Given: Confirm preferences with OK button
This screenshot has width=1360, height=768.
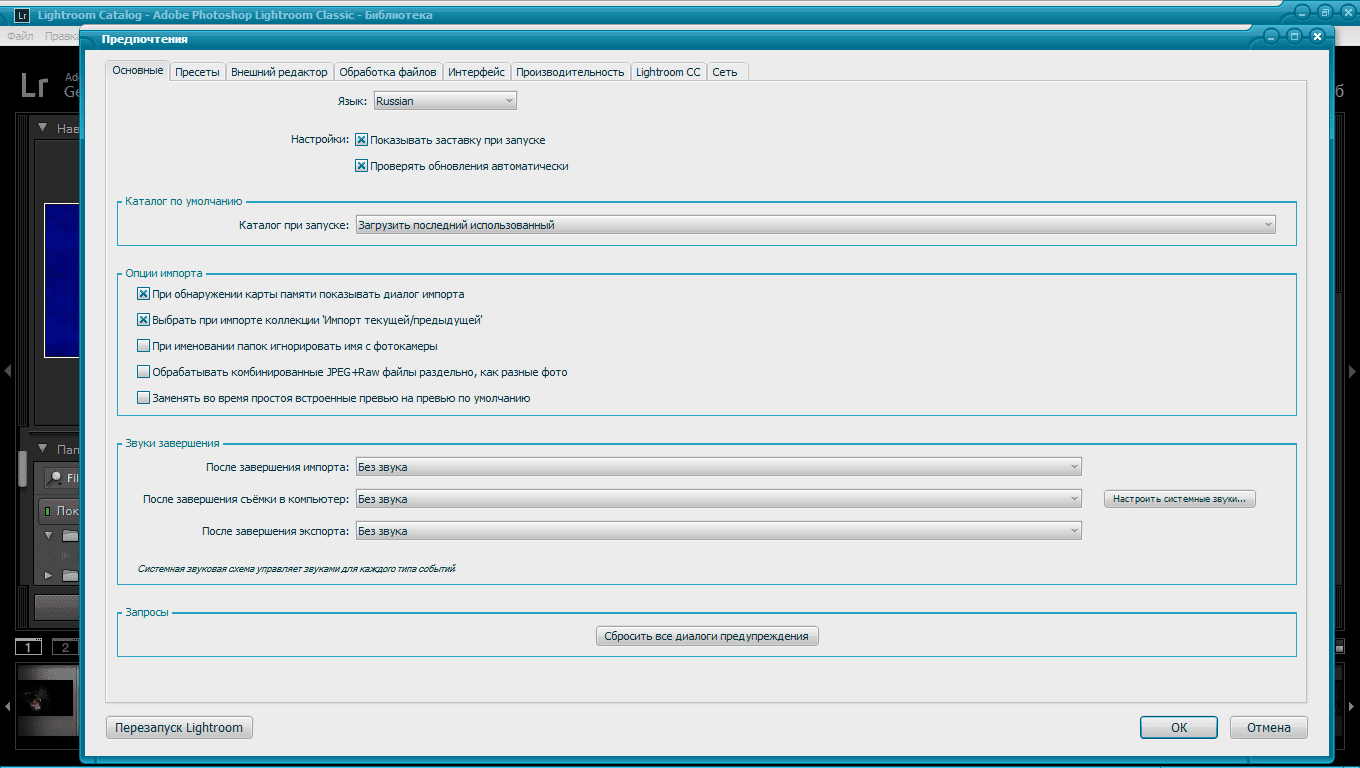Looking at the screenshot, I should (x=1179, y=728).
